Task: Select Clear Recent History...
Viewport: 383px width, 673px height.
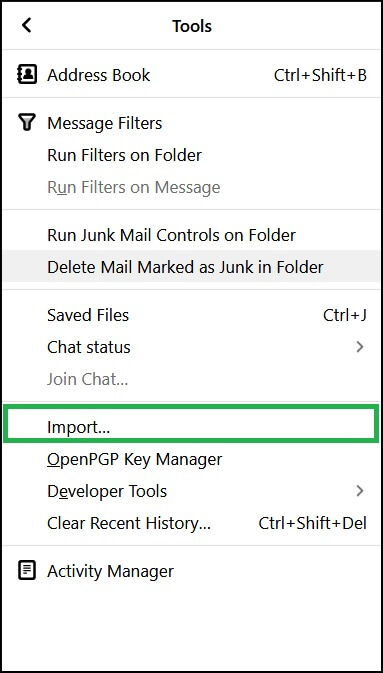Action: click(x=192, y=522)
